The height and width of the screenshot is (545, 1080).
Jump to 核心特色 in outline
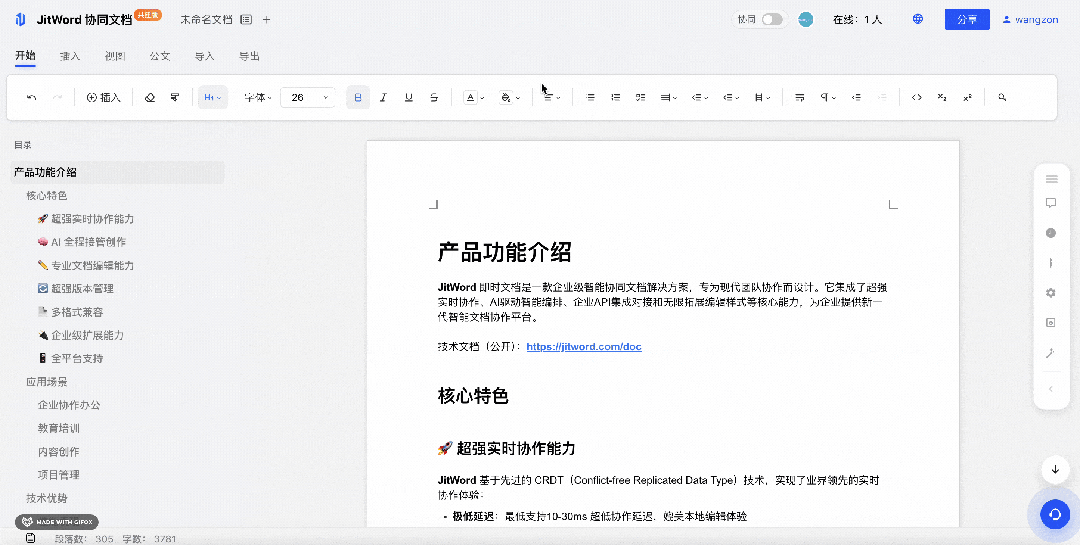tap(47, 196)
